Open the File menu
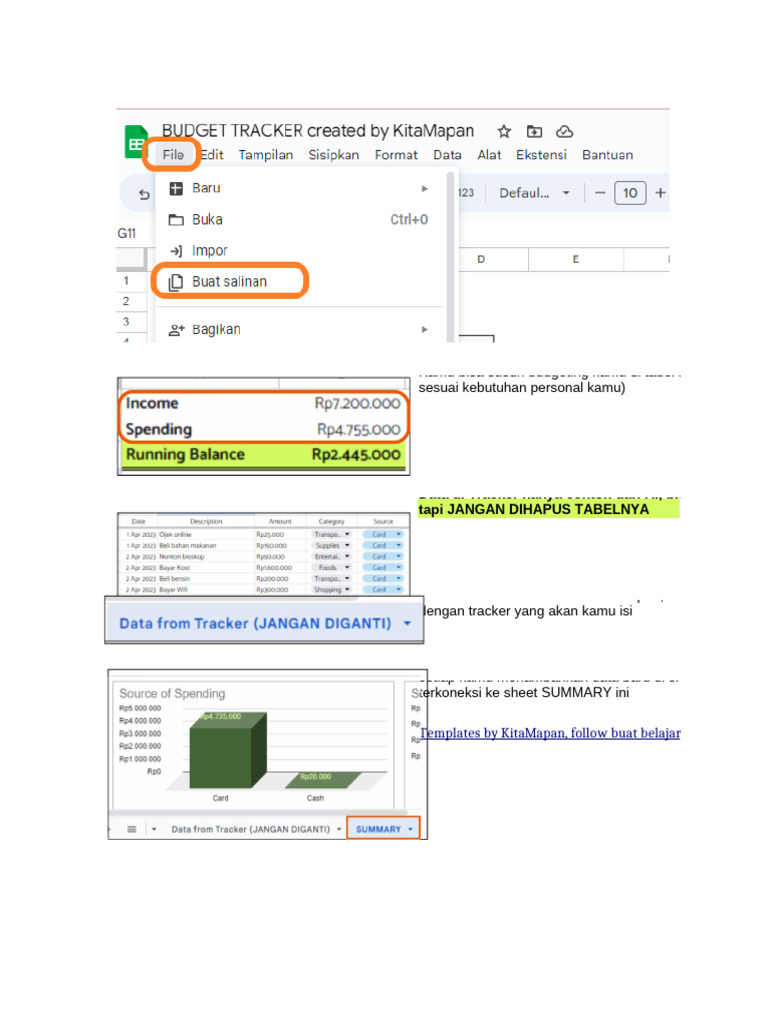This screenshot has height=1024, width=768. (x=173, y=155)
